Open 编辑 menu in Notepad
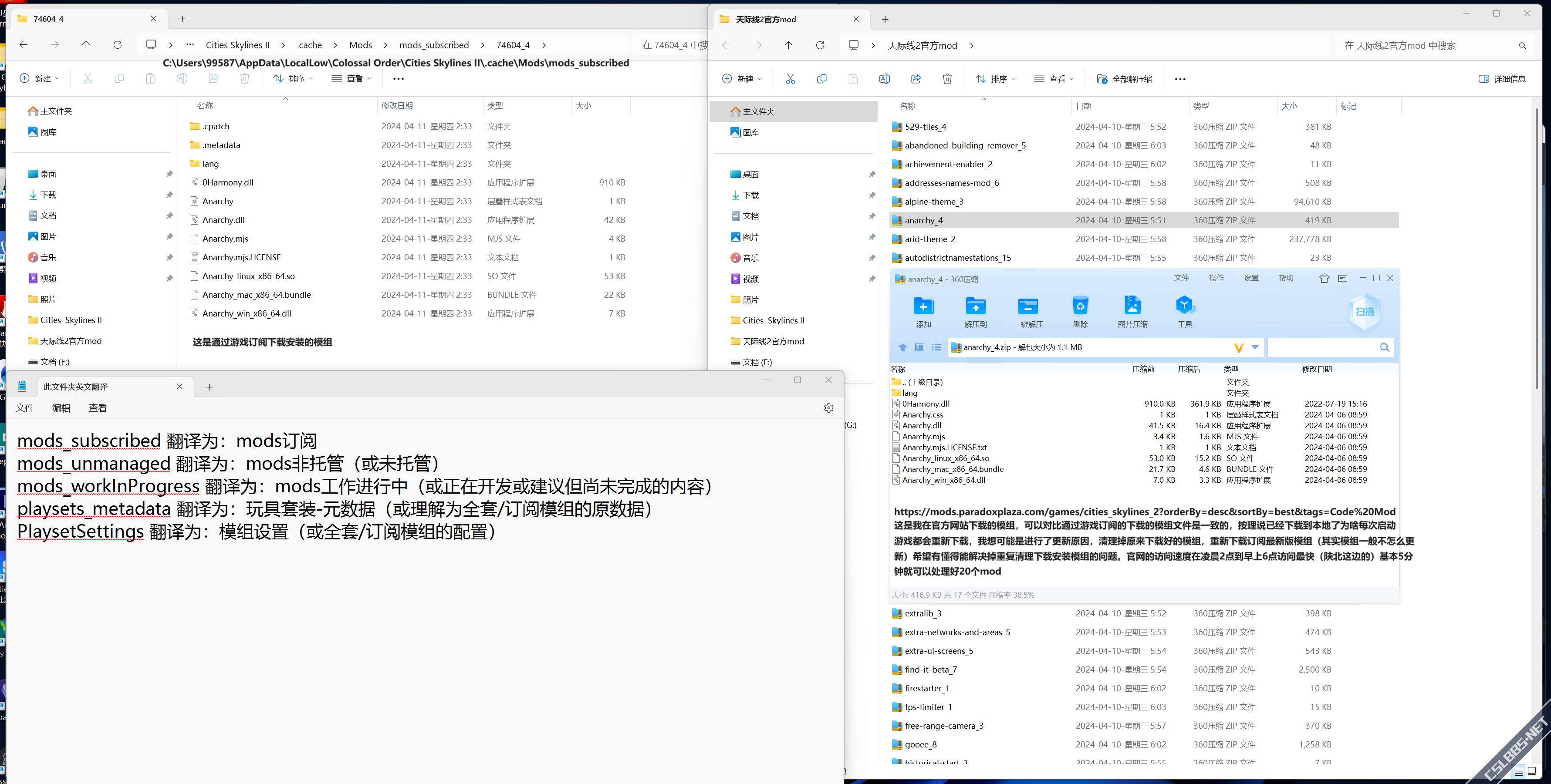The image size is (1551, 784). (61, 408)
